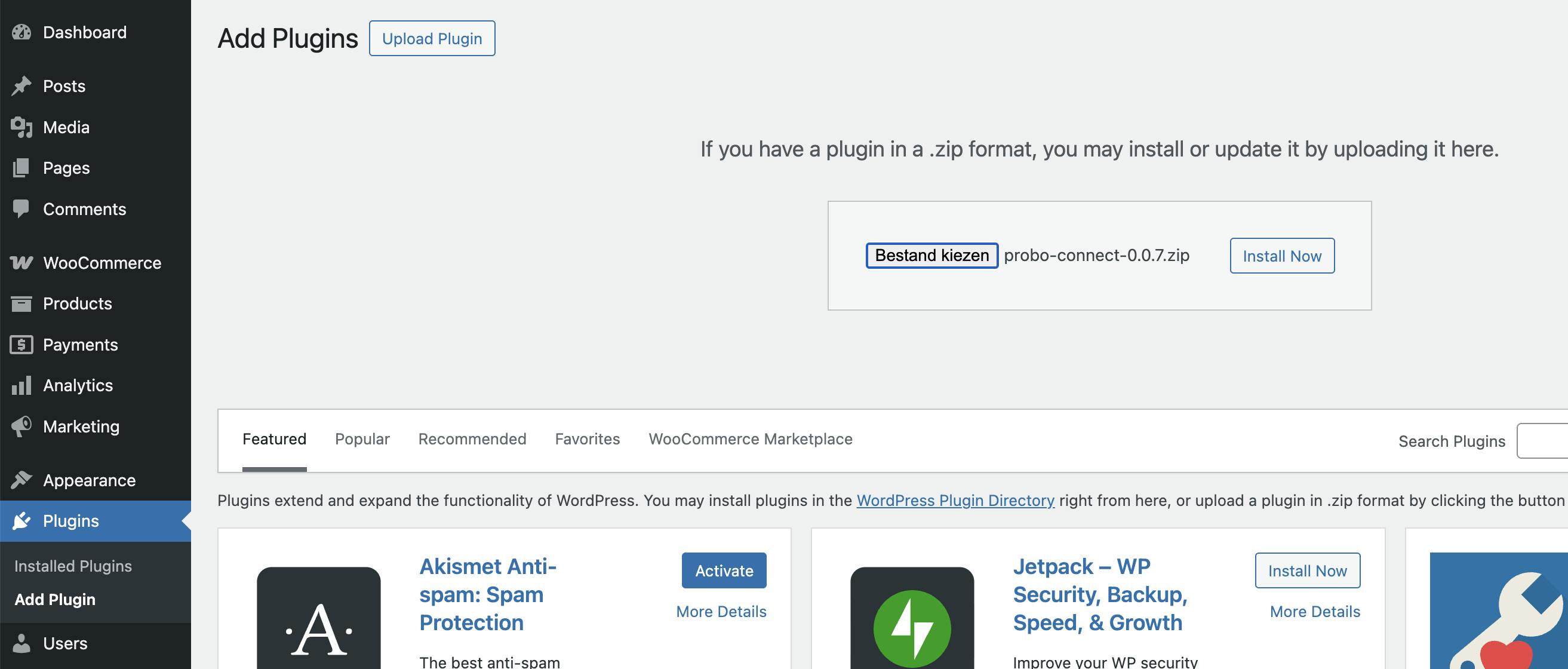The image size is (1568, 669).
Task: Open the Payments menu item
Action: (x=81, y=345)
